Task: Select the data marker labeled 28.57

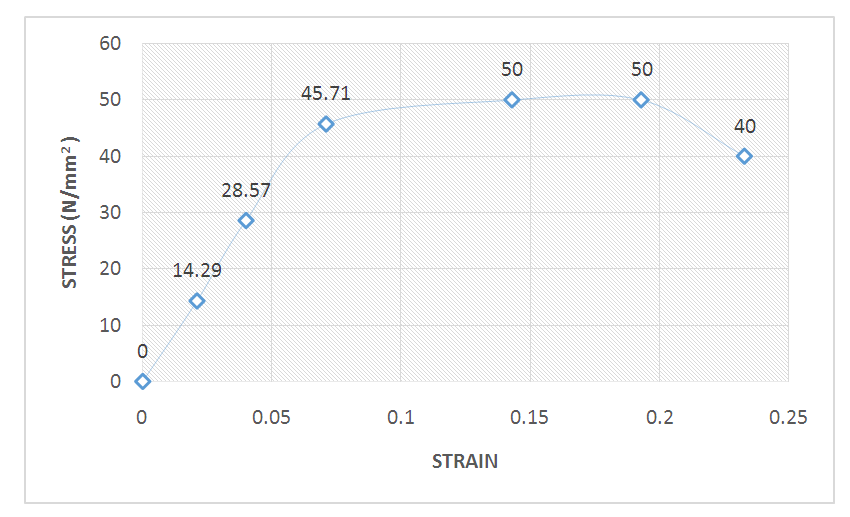Action: (x=246, y=220)
